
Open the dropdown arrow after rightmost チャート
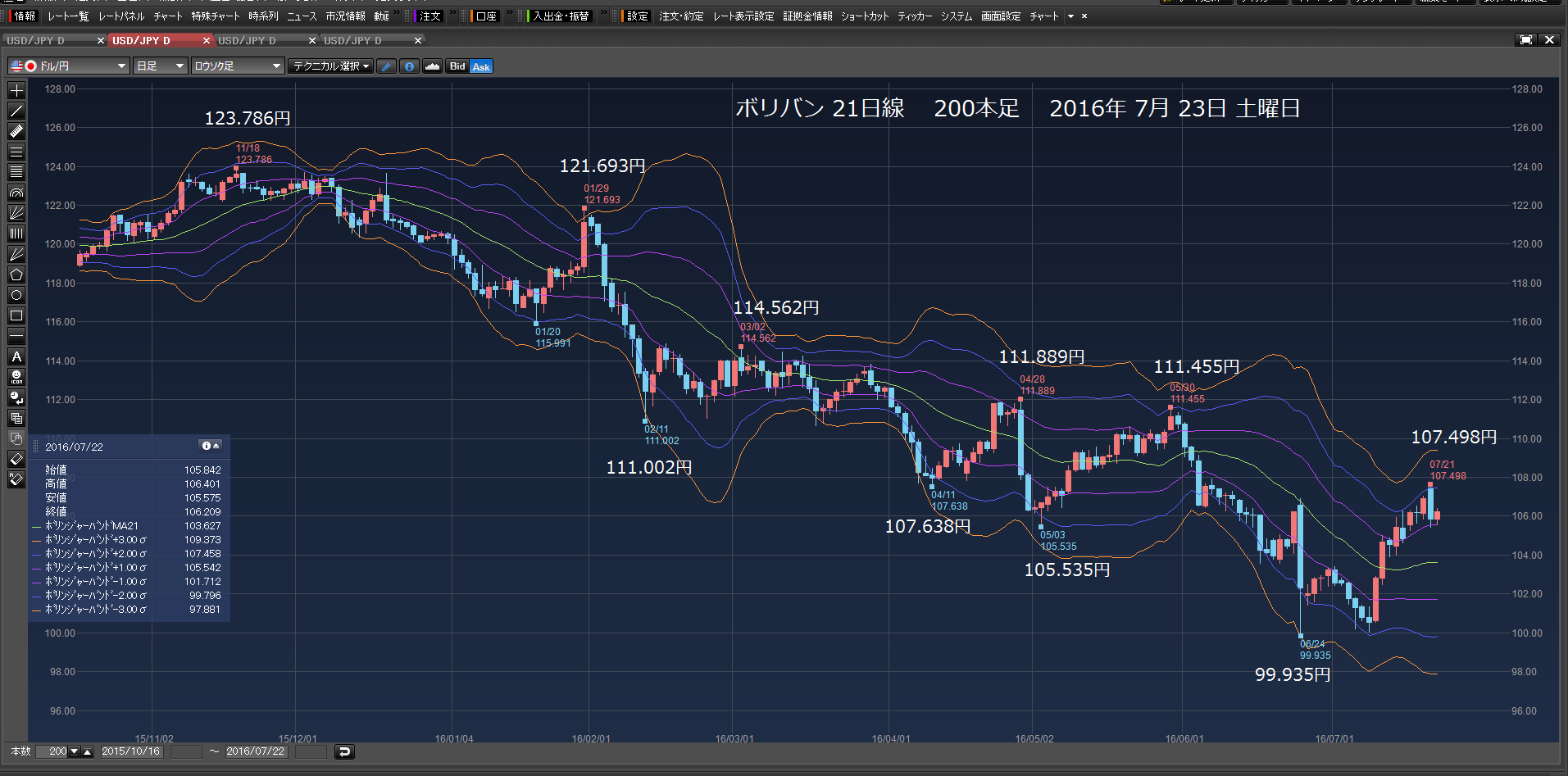1070,16
